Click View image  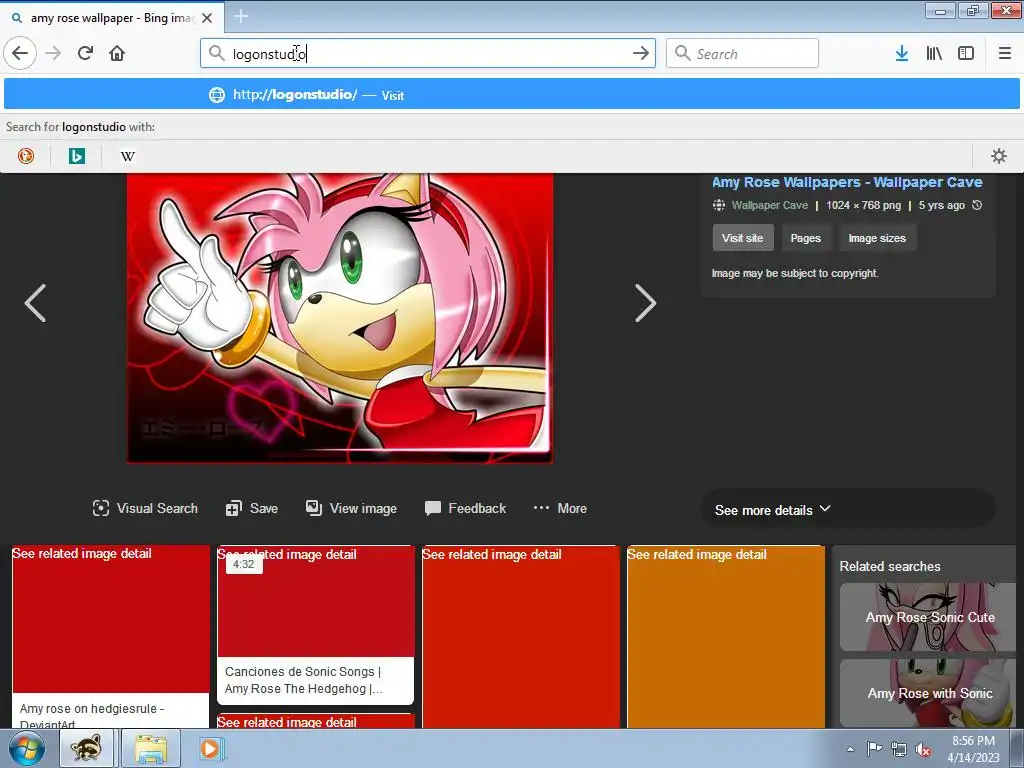[x=351, y=508]
